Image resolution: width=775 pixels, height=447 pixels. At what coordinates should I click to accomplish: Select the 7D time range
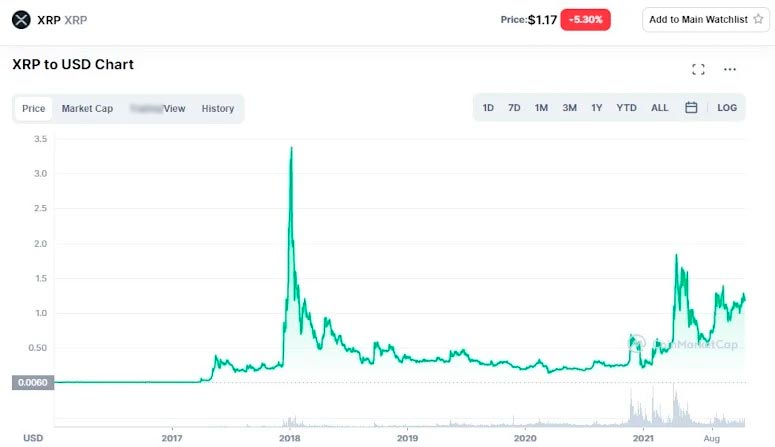click(x=514, y=108)
